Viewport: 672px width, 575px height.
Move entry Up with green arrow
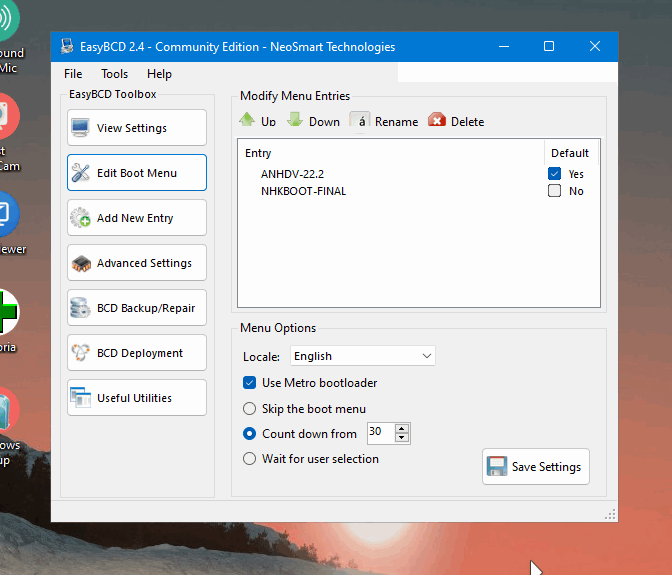click(x=257, y=121)
